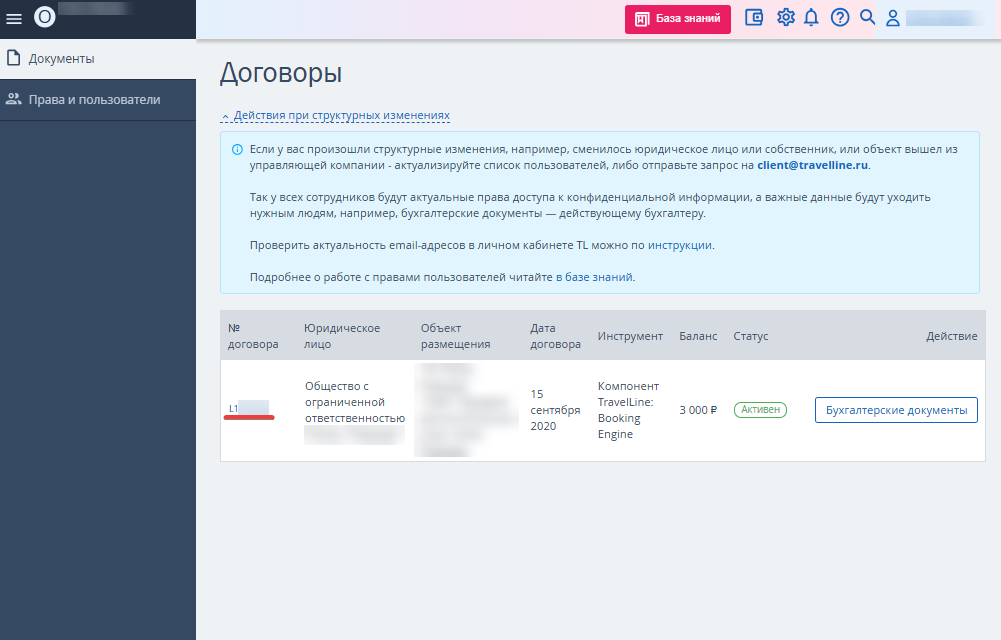Click the Объект размещения column header
This screenshot has width=1001, height=640.
coord(455,336)
